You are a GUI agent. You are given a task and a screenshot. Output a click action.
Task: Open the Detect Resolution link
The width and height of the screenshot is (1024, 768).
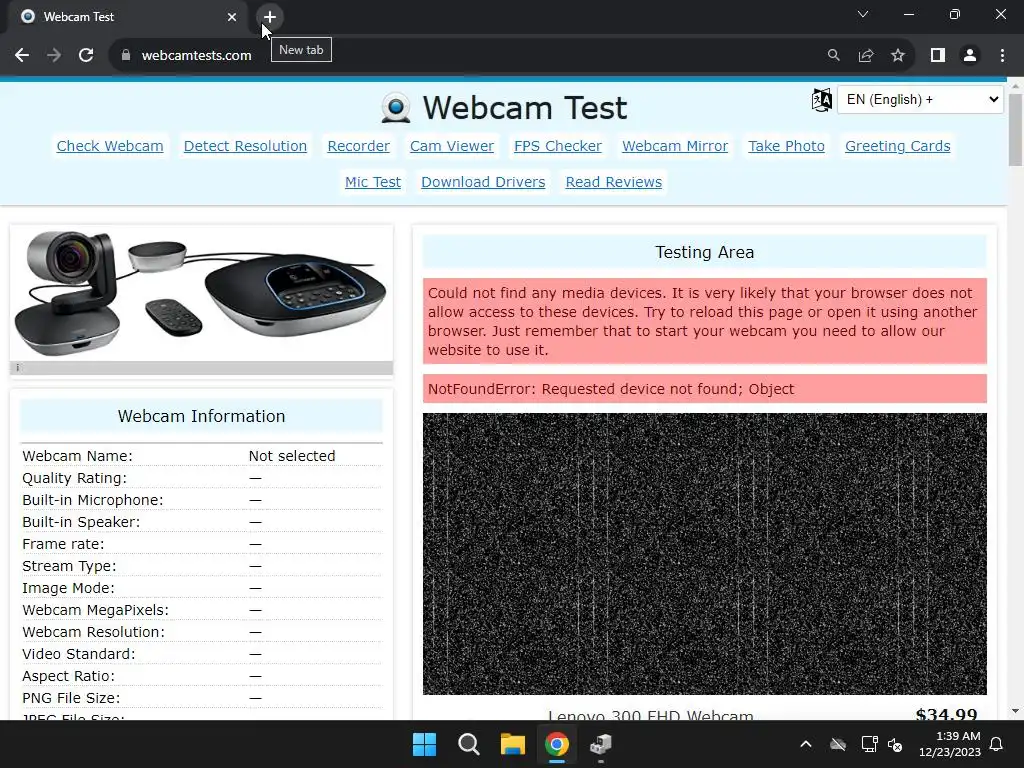245,146
